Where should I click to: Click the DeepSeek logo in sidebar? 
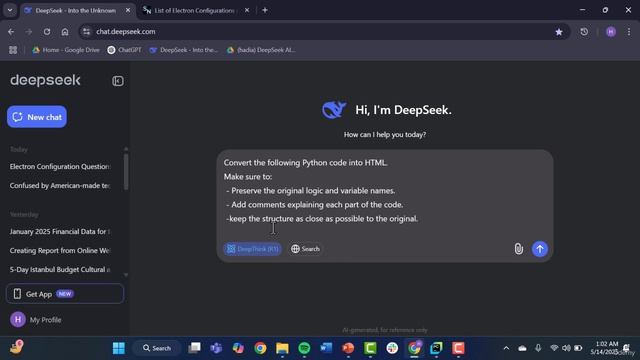45,80
